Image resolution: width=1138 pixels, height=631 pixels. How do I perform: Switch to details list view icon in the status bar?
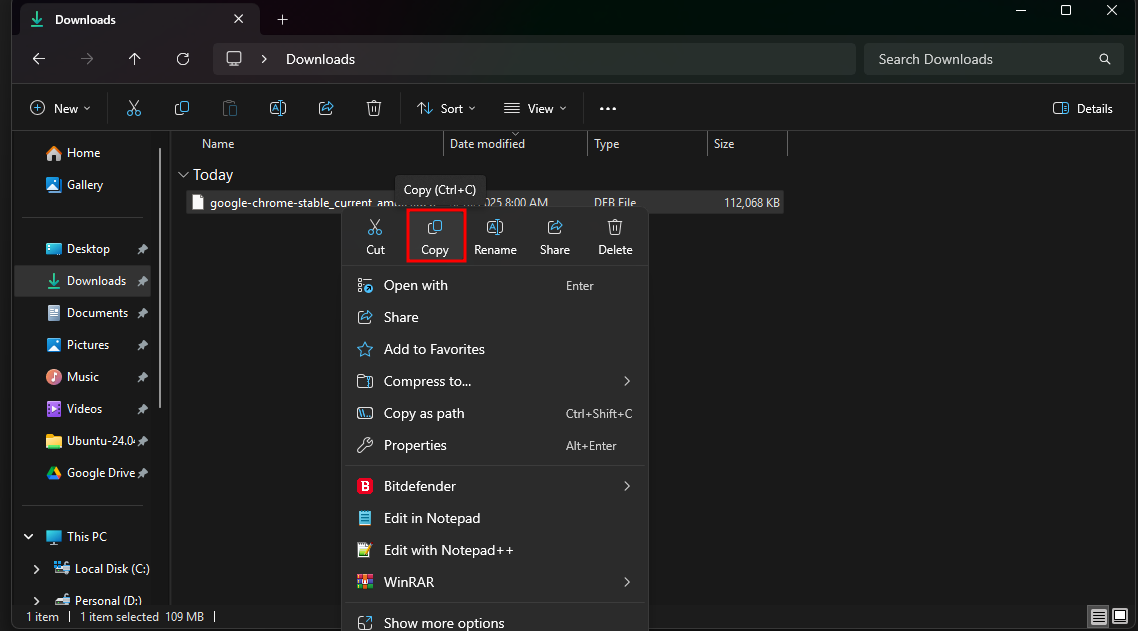coord(1099,616)
